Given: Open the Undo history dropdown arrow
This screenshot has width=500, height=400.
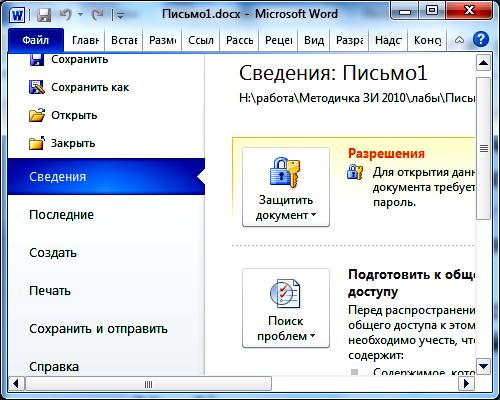Looking at the screenshot, I should coord(80,15).
